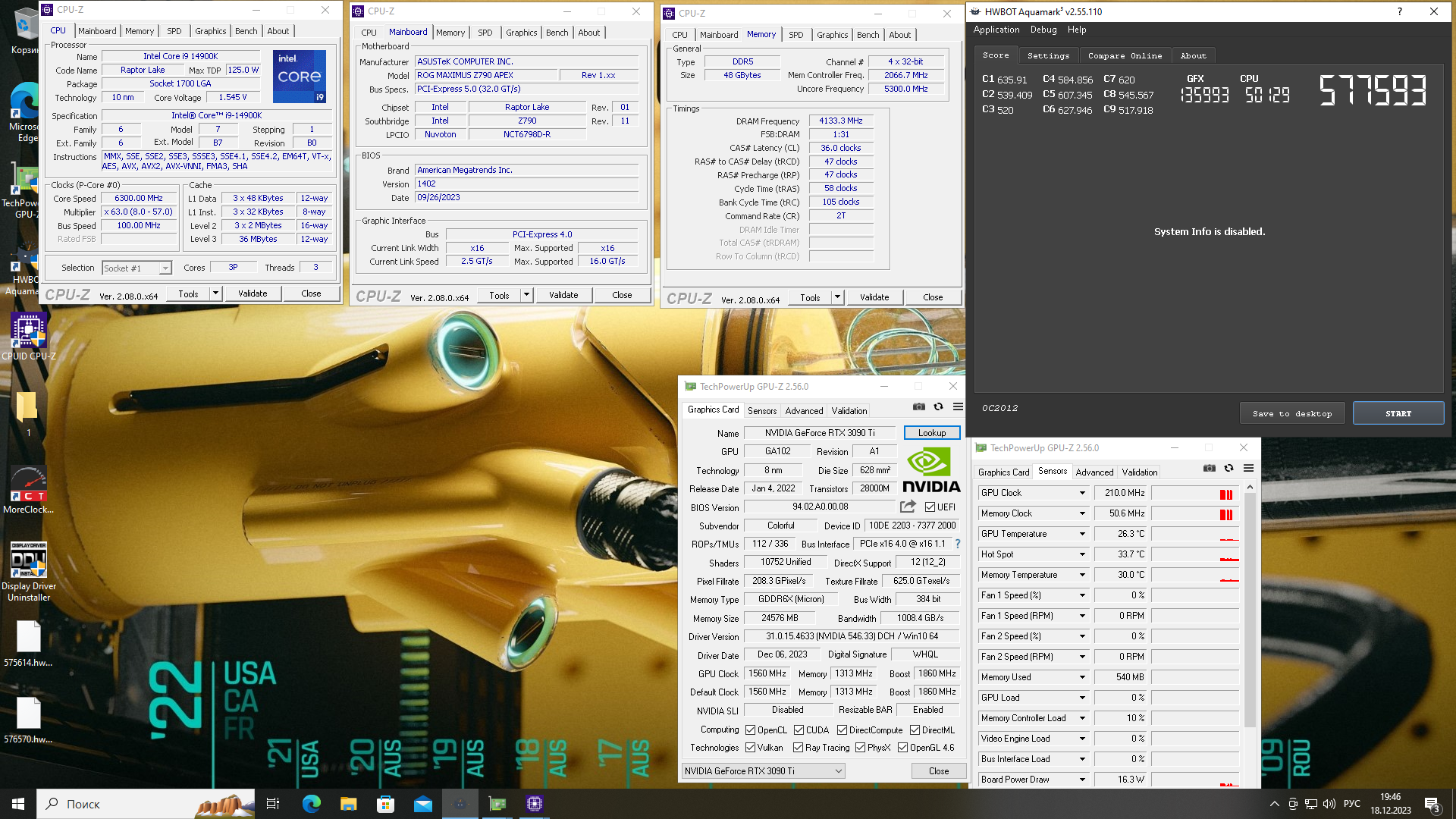Click Close in the CPU-Z Mainboard window
1456x819 pixels.
(x=622, y=295)
